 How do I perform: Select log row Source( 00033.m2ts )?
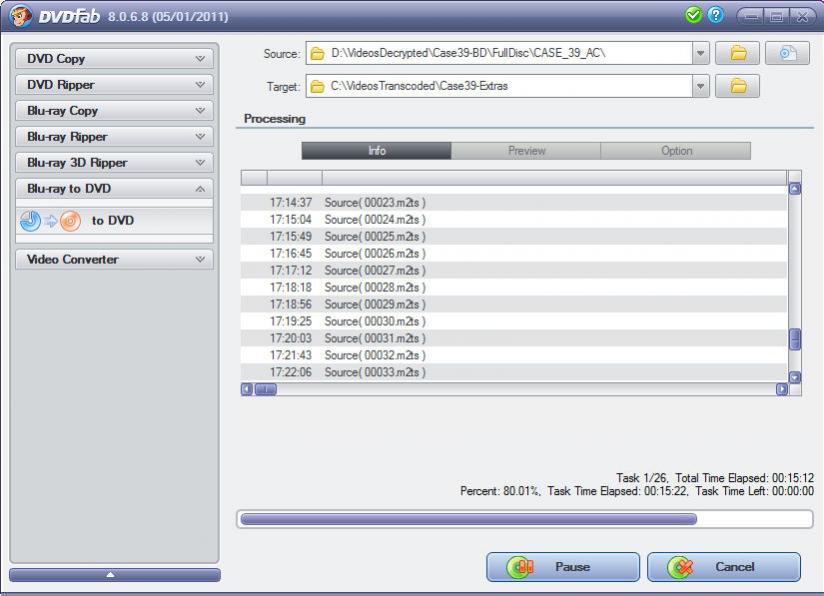(514, 372)
